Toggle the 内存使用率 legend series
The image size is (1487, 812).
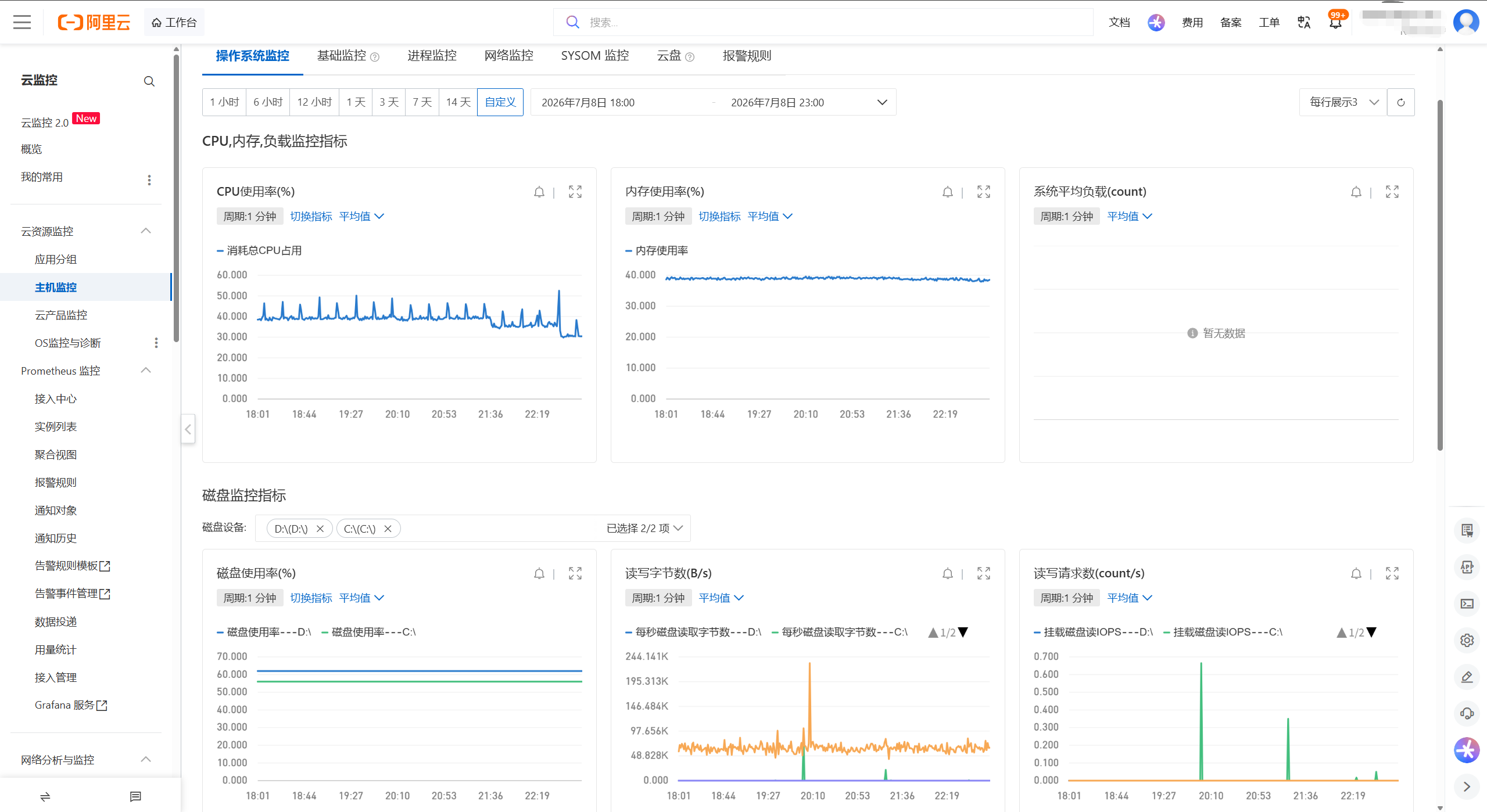coord(657,250)
